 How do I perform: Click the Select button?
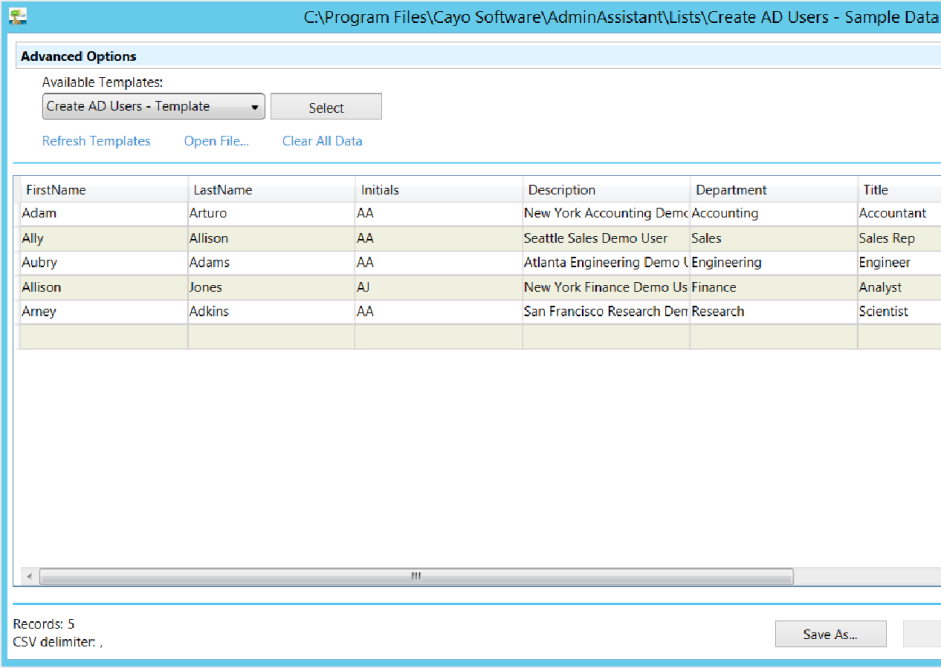tap(326, 107)
